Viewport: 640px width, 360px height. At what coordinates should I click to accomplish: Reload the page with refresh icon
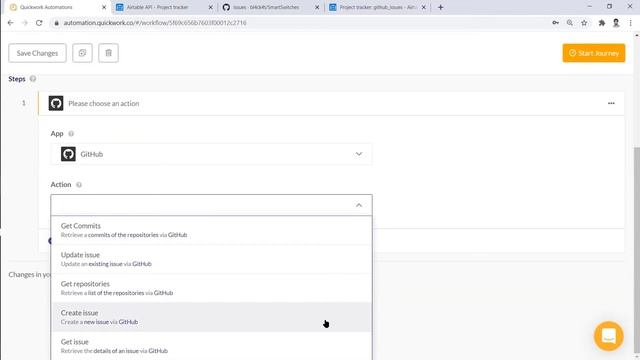coord(39,23)
